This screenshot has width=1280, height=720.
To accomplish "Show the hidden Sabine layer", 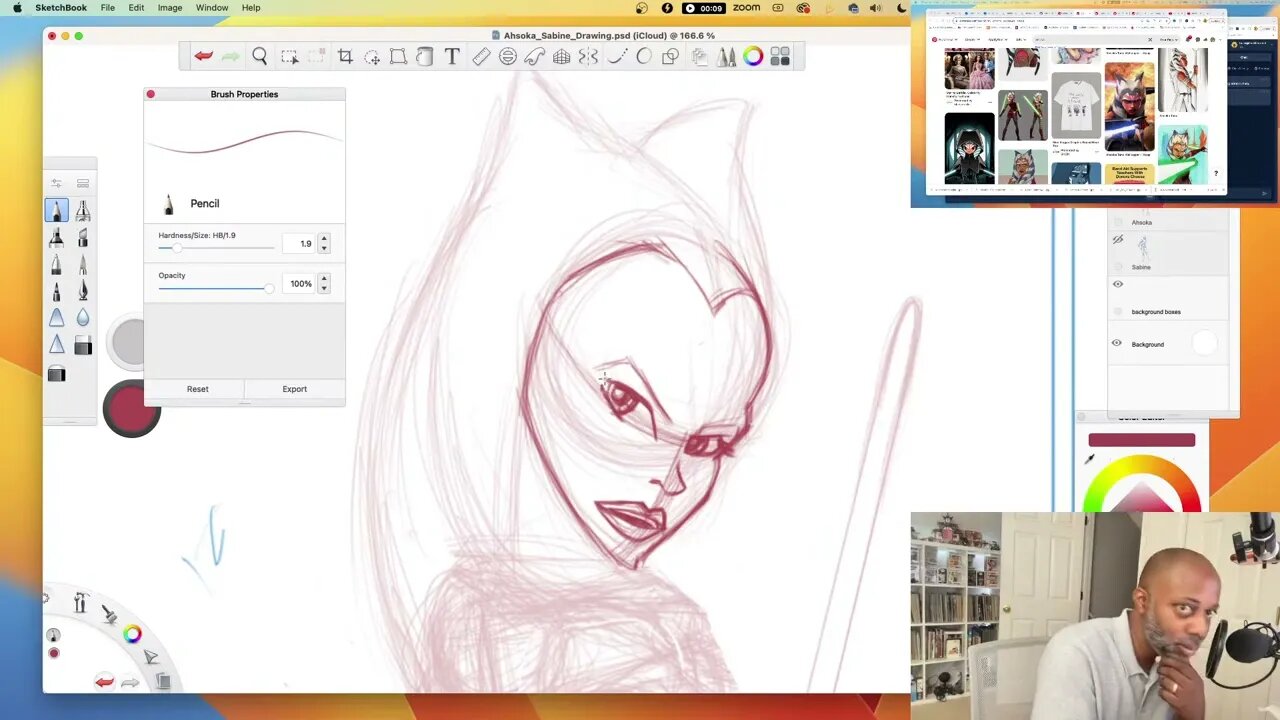I will coord(1117,240).
